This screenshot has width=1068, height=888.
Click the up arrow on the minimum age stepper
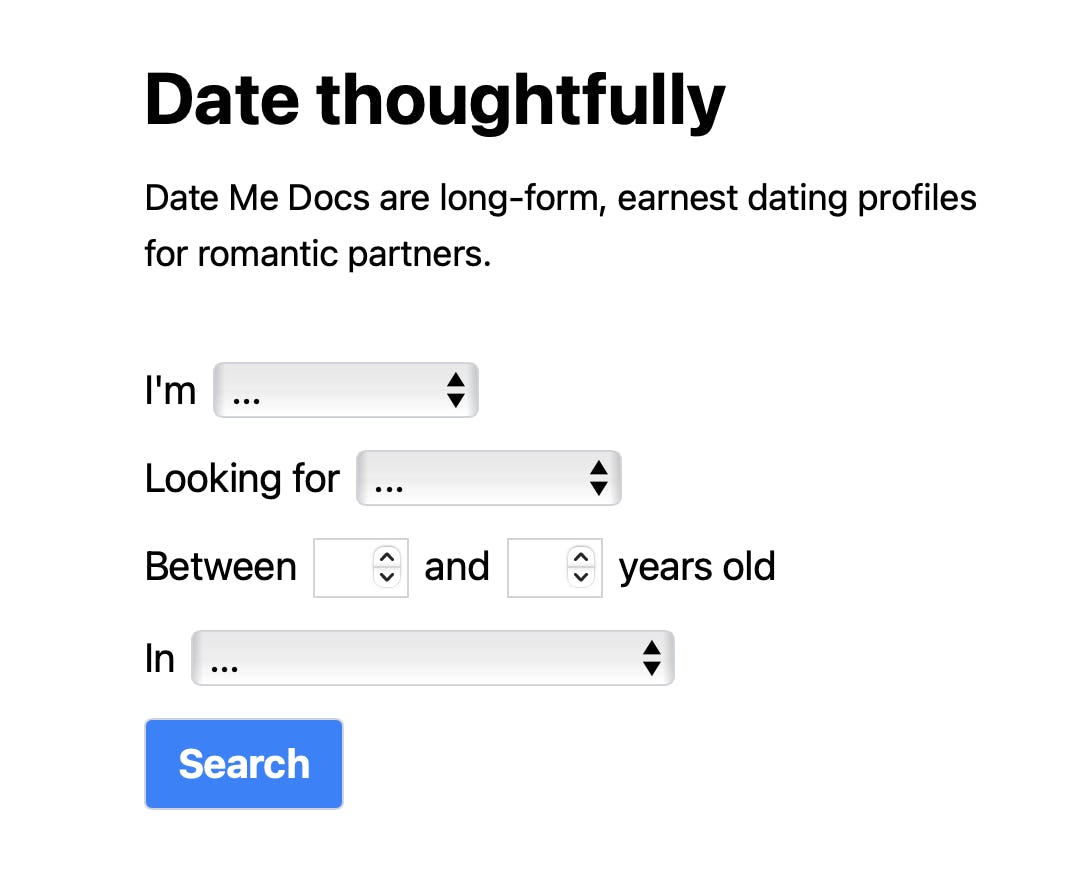388,557
